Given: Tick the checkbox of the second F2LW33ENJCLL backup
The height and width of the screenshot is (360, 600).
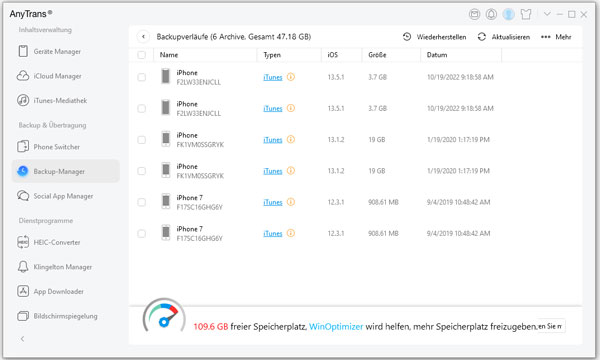Looking at the screenshot, I should click(x=142, y=109).
